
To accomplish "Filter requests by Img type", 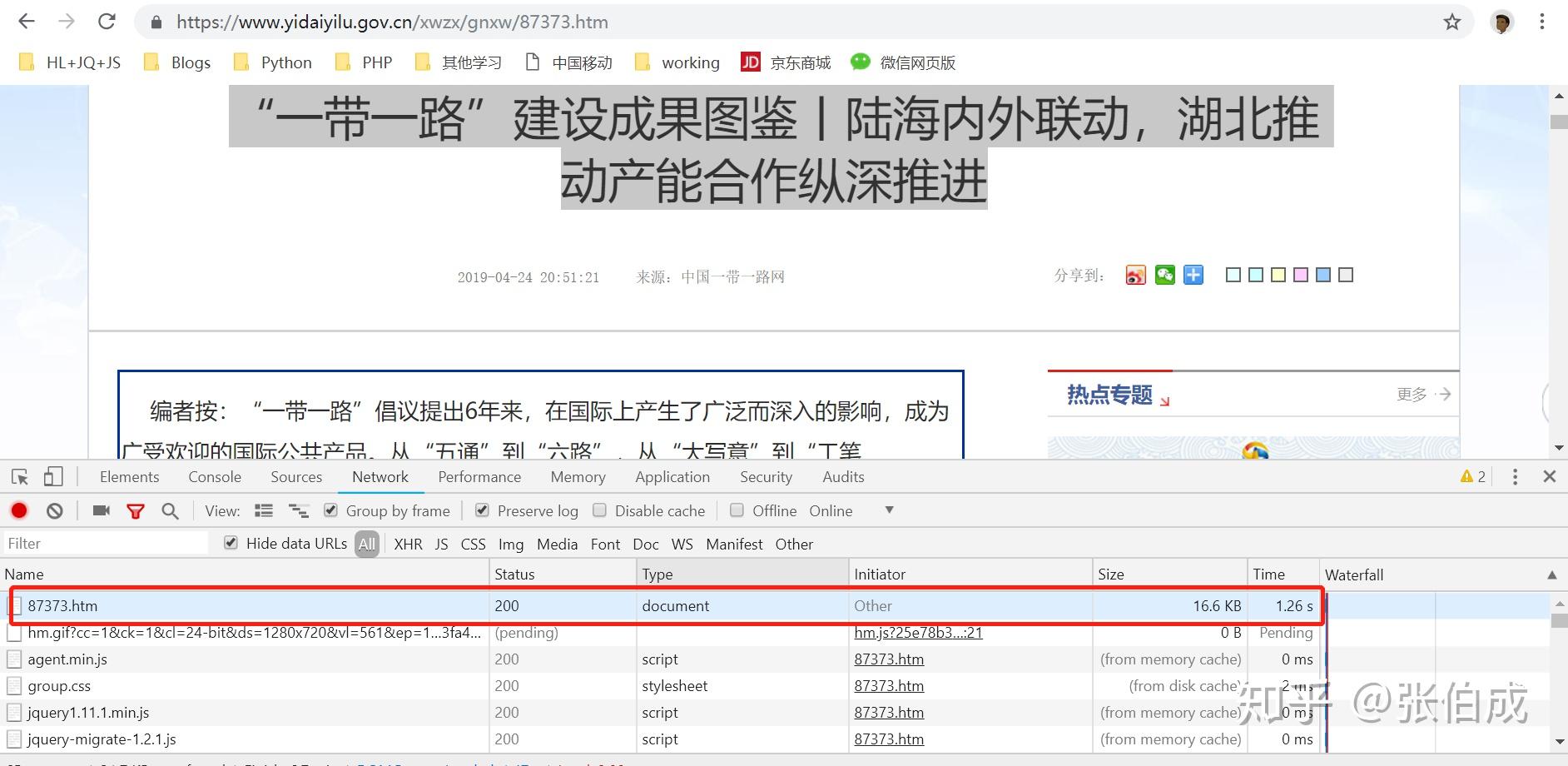I will click(x=511, y=544).
